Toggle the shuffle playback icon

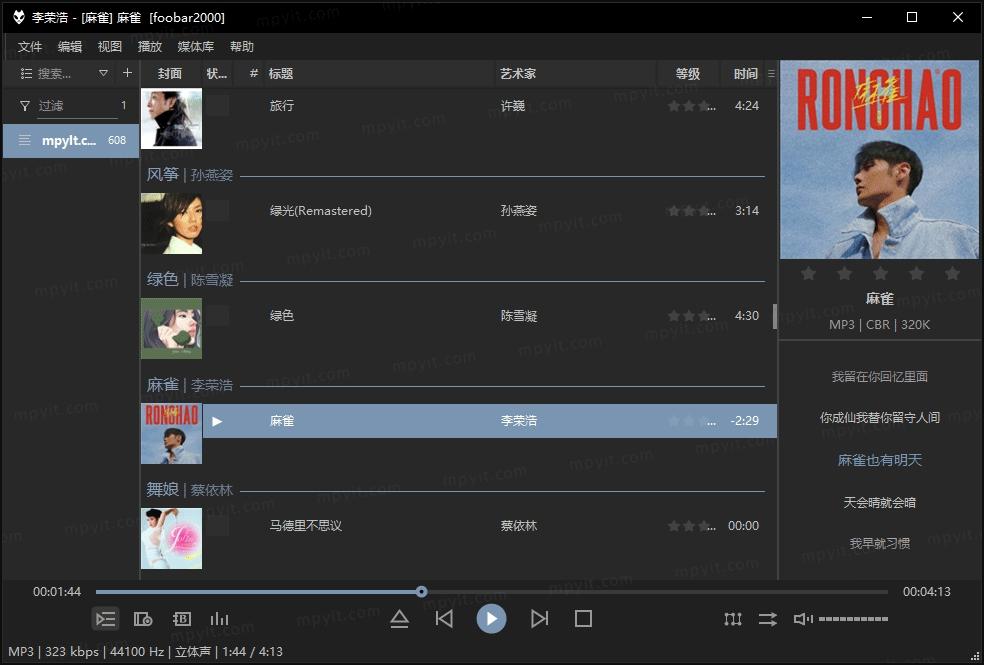[x=767, y=619]
